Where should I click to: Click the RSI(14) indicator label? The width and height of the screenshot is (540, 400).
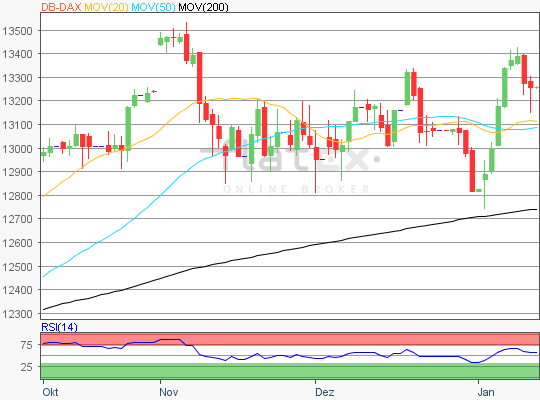point(59,327)
